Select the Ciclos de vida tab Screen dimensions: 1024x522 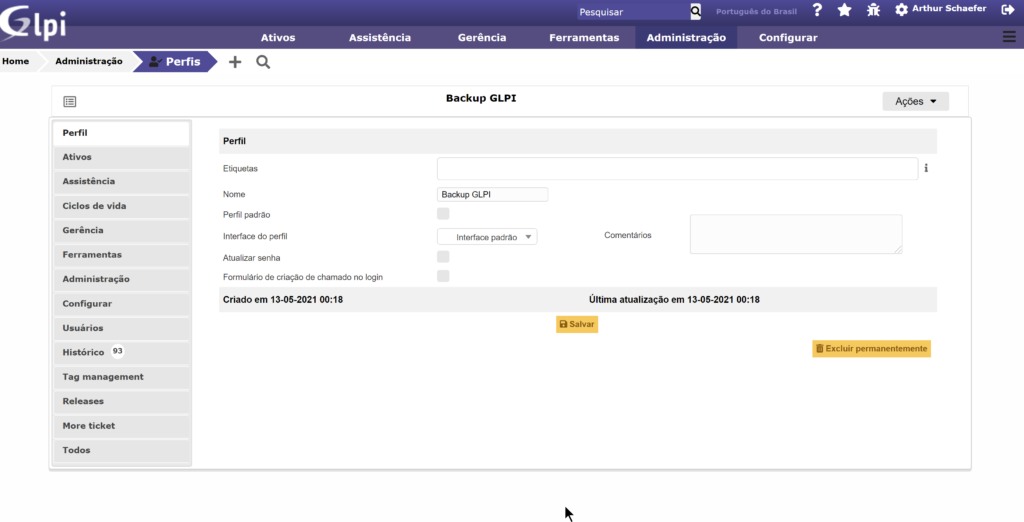click(x=121, y=206)
